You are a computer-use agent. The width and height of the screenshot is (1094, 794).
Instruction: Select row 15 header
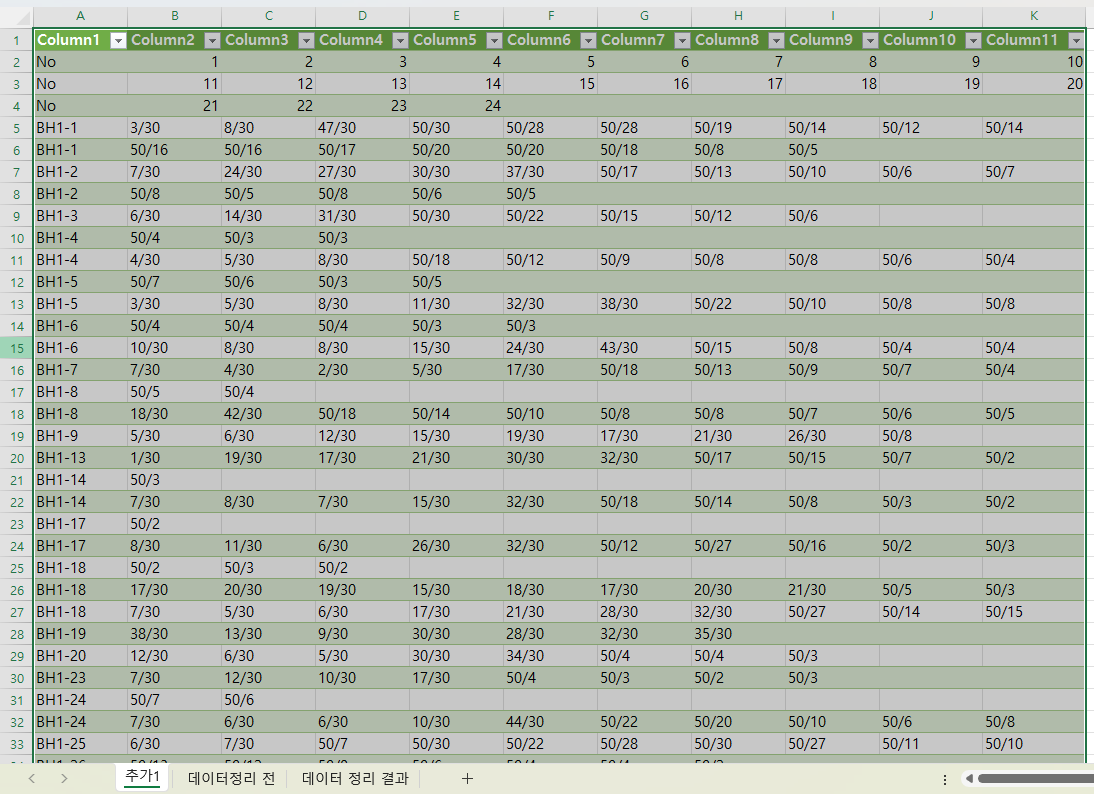(x=17, y=348)
